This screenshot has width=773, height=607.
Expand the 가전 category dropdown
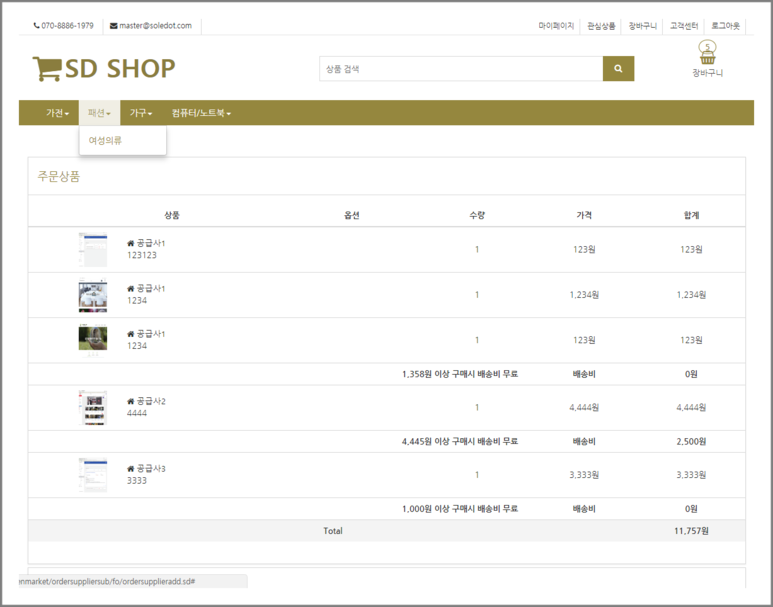57,113
